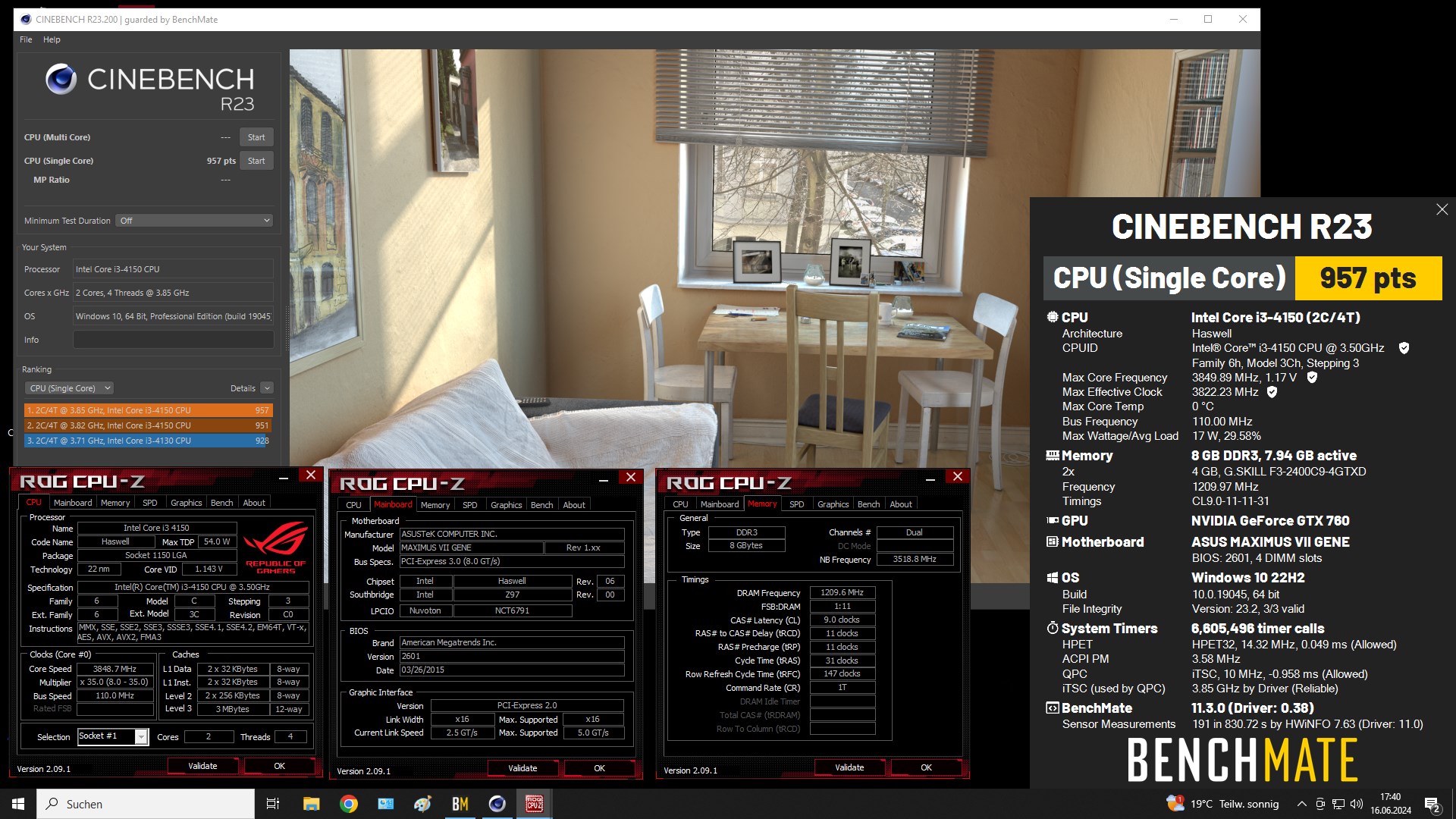Open Memory tab in the Mainboard CPU-Z window

pyautogui.click(x=435, y=505)
